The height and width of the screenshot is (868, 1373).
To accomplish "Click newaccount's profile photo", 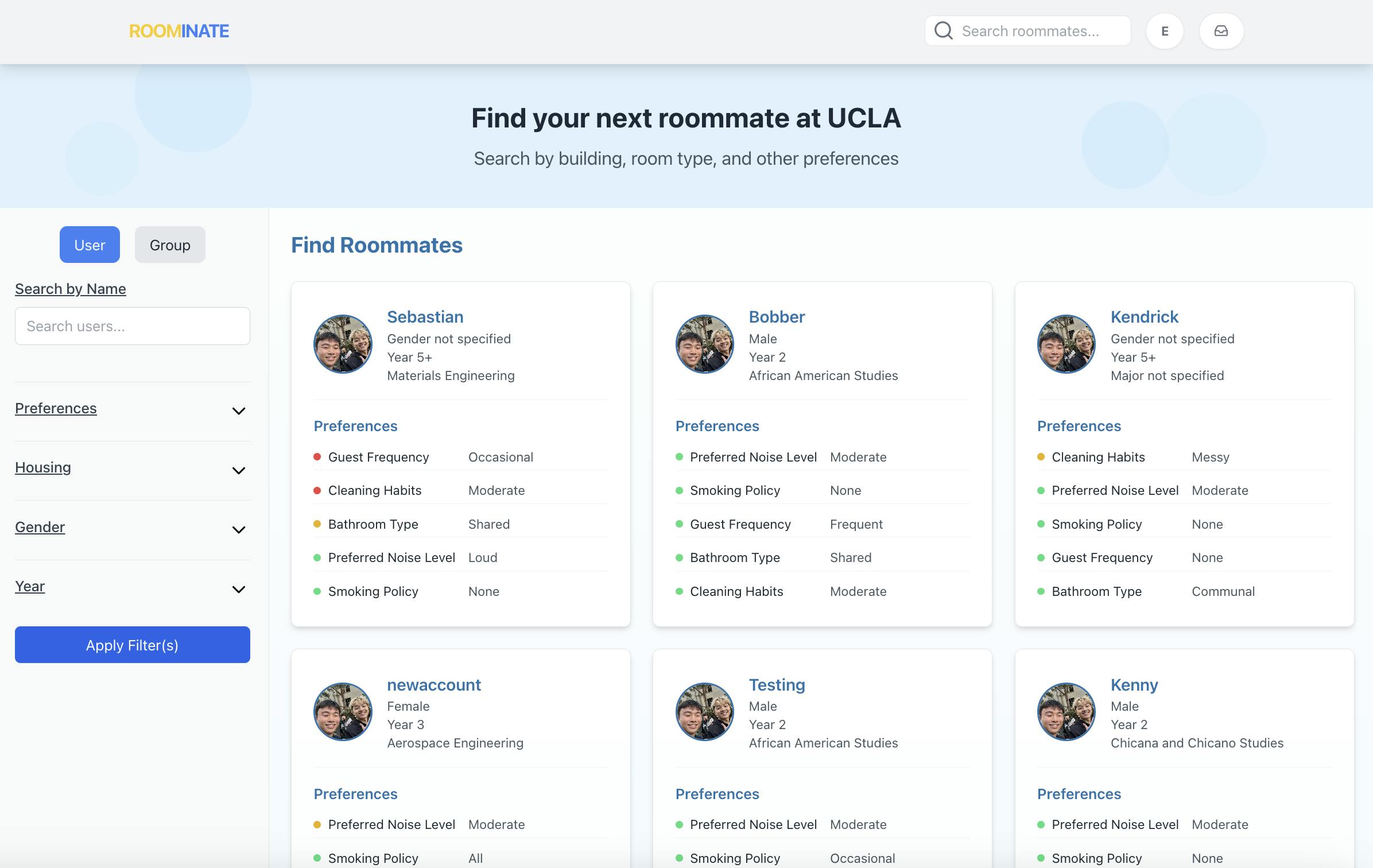I will (x=343, y=711).
